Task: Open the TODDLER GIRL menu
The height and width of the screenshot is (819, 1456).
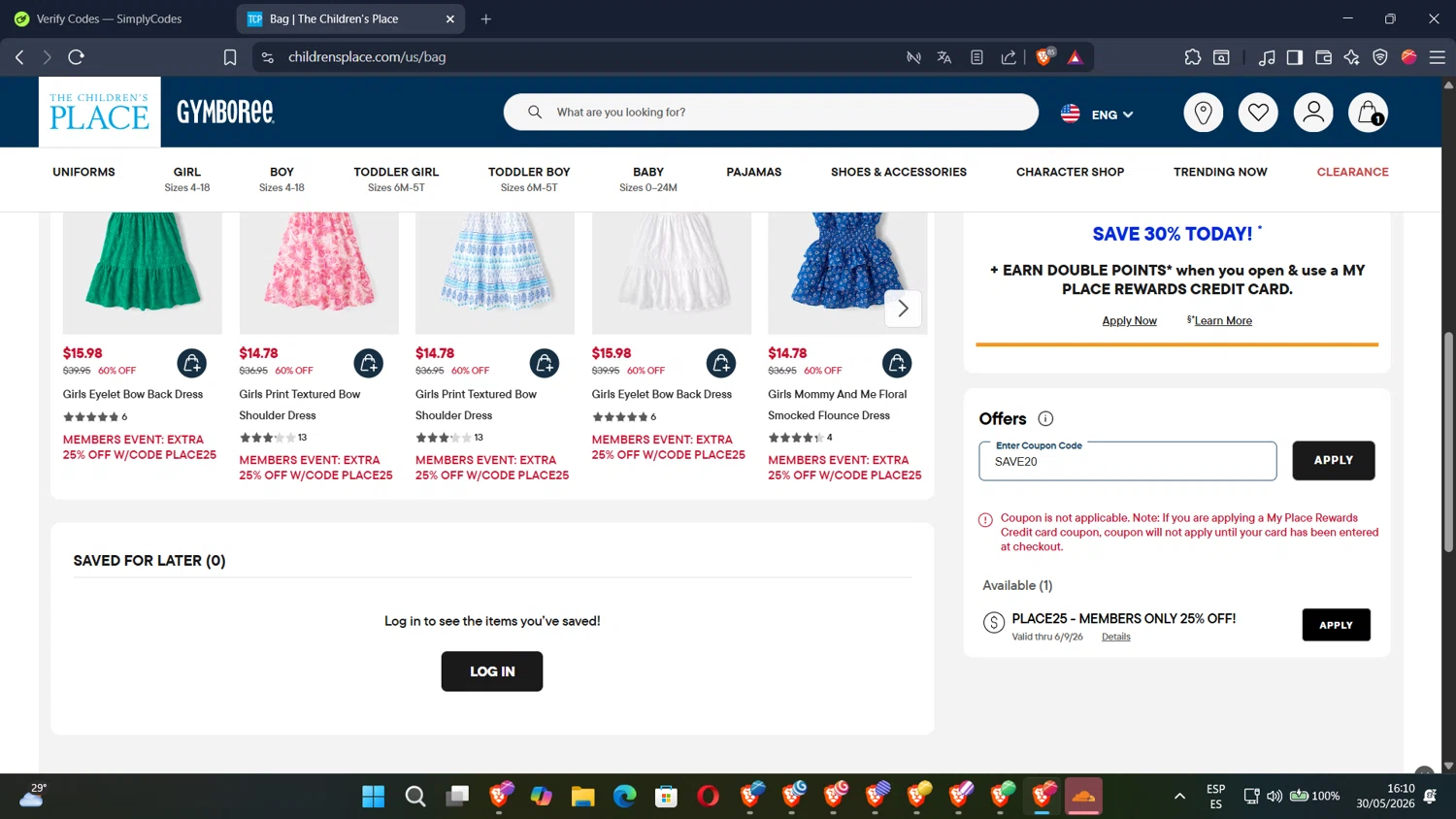Action: click(396, 179)
